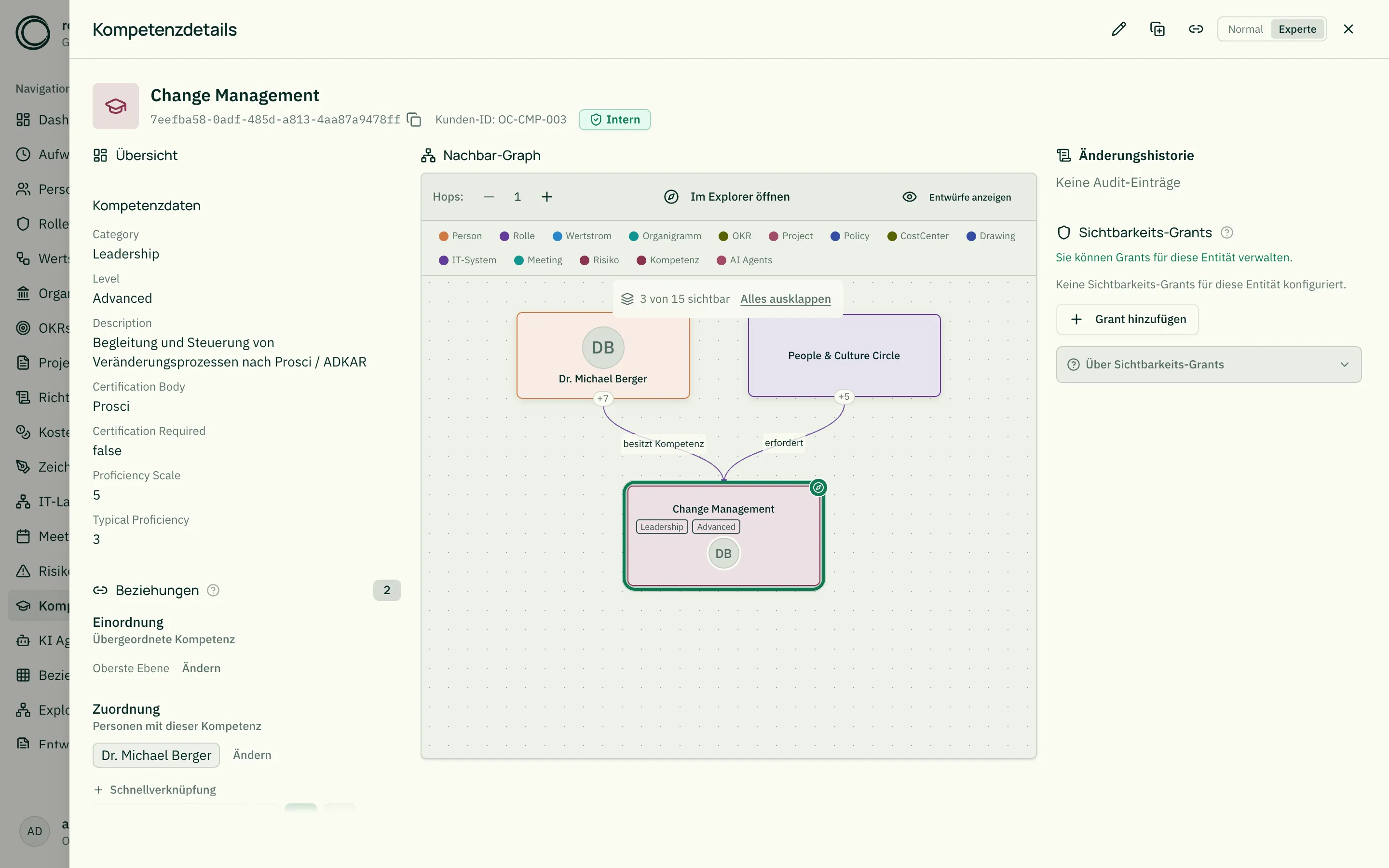Screen dimensions: 1389x868
Task: Open the Rollen sidebar shield icon
Action: click(23, 224)
